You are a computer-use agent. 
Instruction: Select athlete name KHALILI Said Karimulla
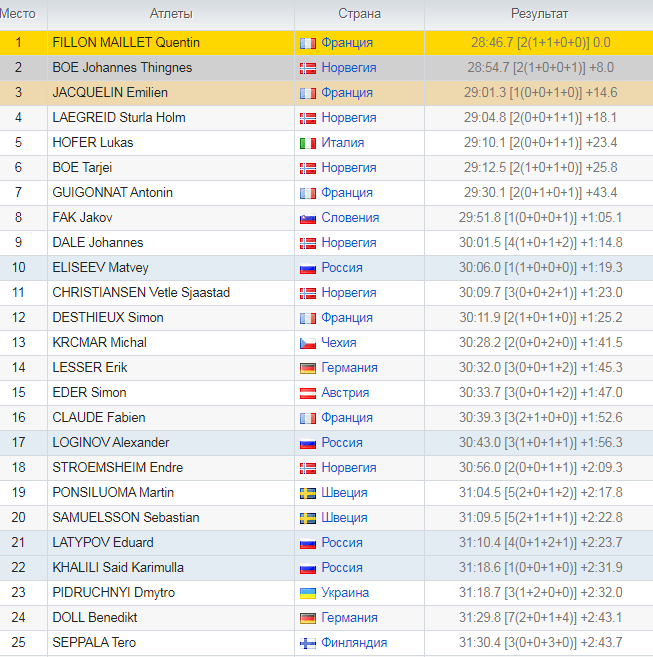click(118, 567)
